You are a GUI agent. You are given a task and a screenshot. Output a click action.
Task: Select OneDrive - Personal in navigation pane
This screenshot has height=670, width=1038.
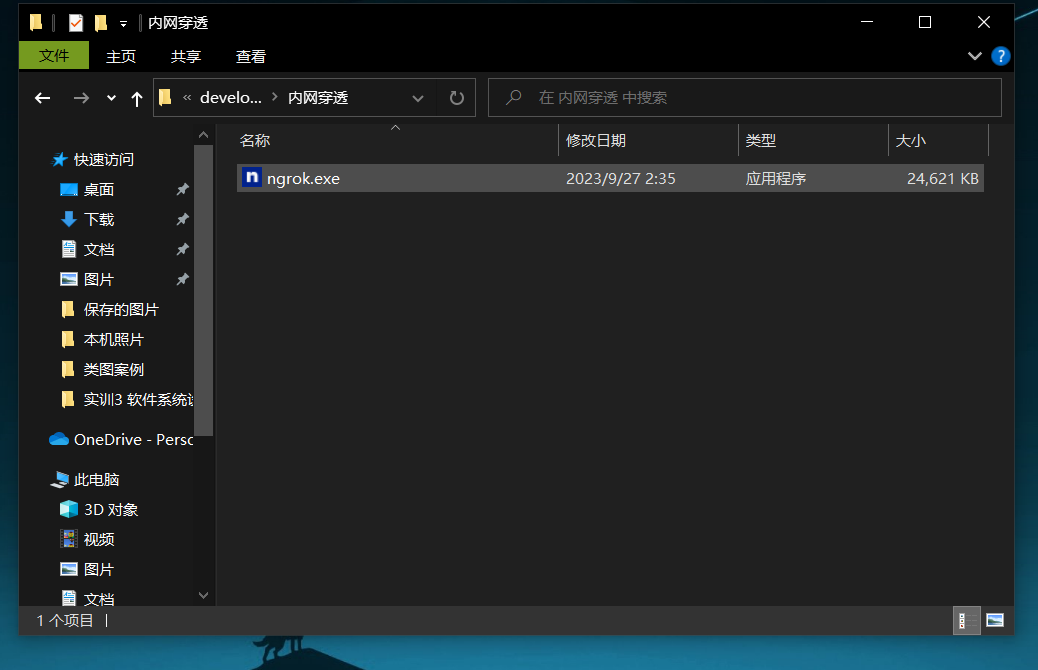134,440
